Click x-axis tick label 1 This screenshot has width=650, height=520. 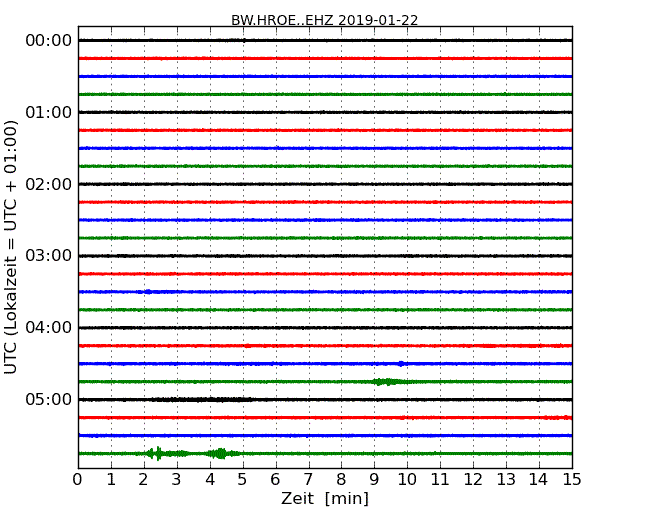coord(111,480)
